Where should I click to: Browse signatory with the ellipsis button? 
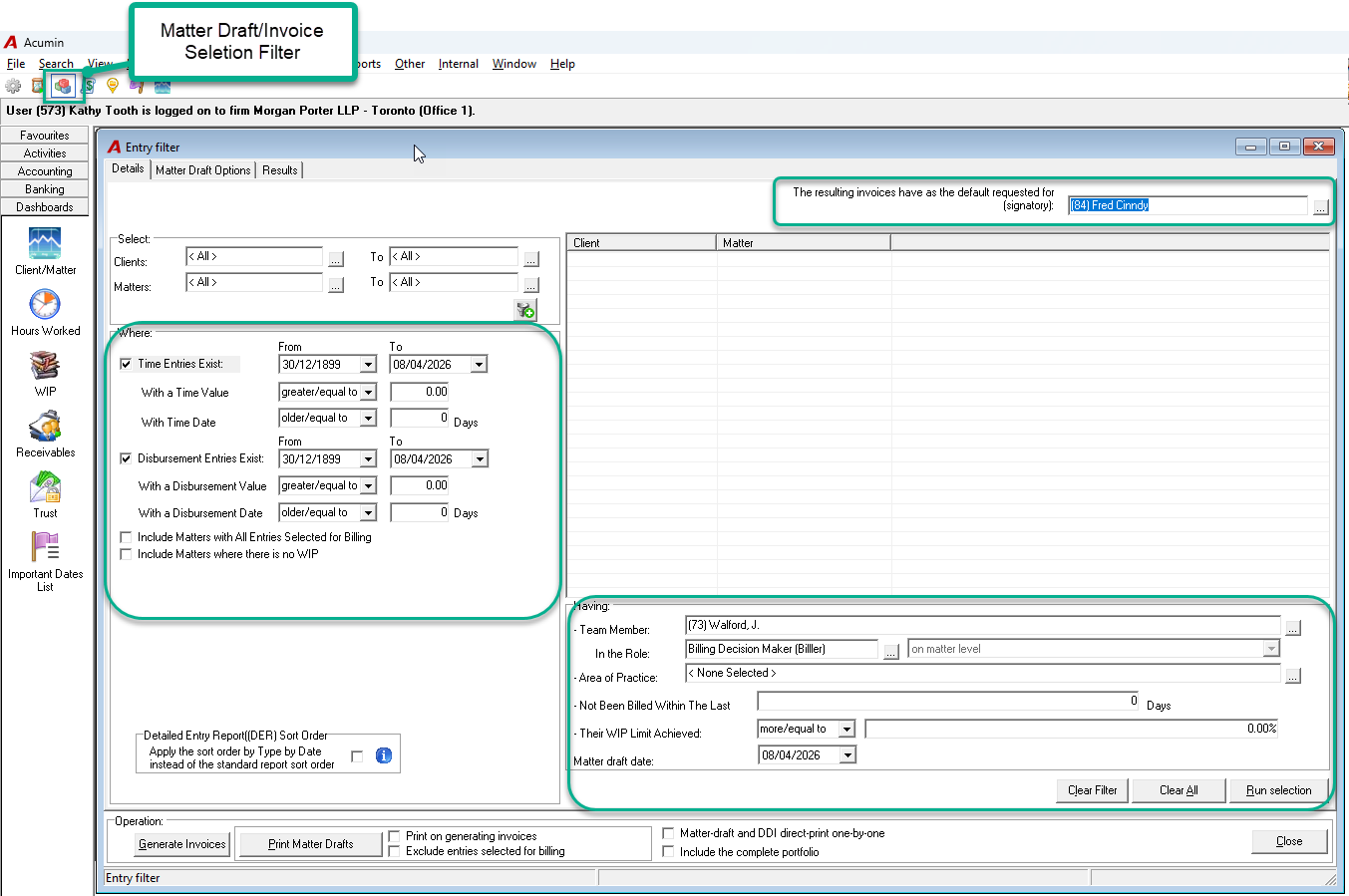(1320, 207)
